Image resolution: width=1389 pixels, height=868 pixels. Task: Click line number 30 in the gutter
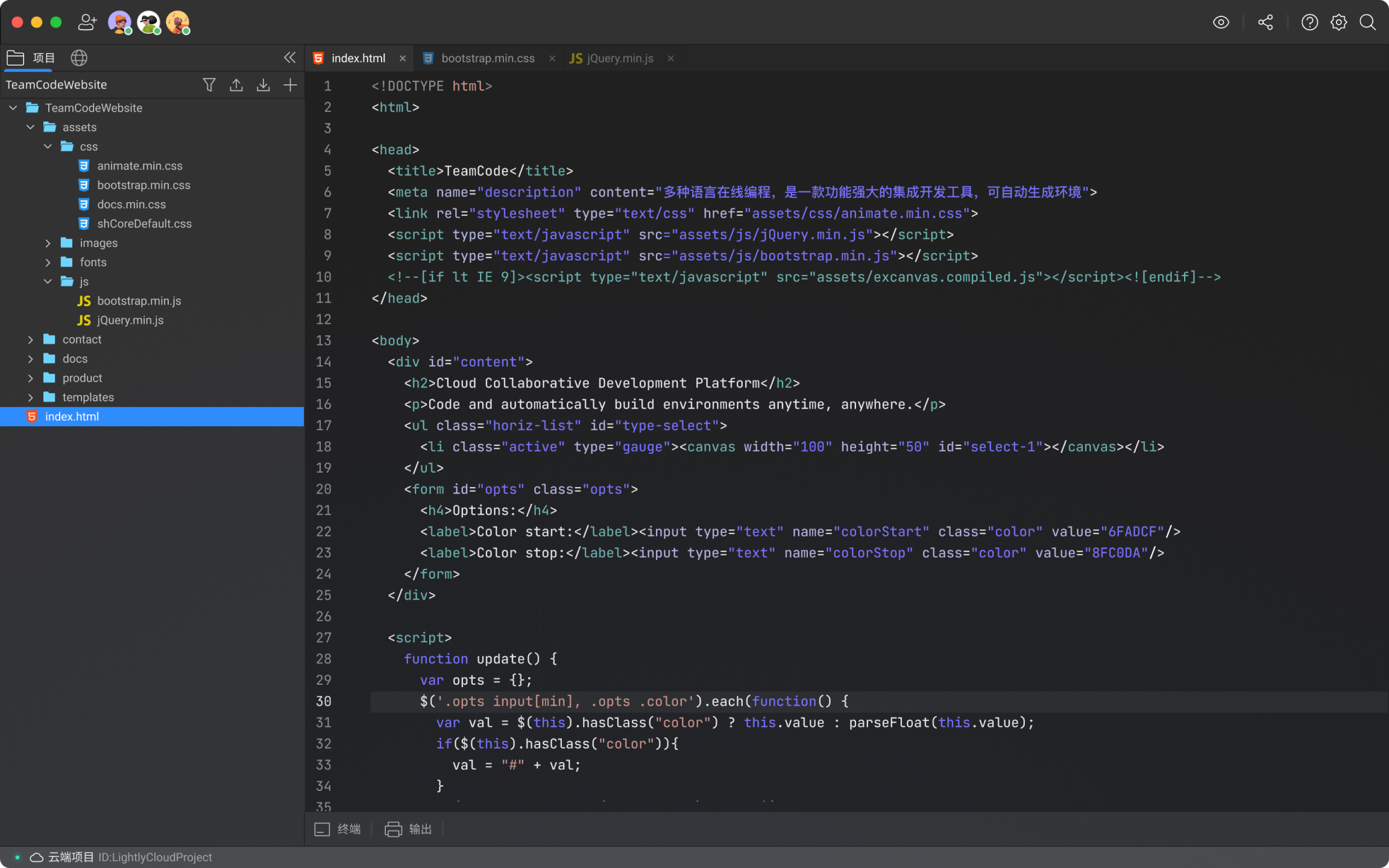point(324,702)
